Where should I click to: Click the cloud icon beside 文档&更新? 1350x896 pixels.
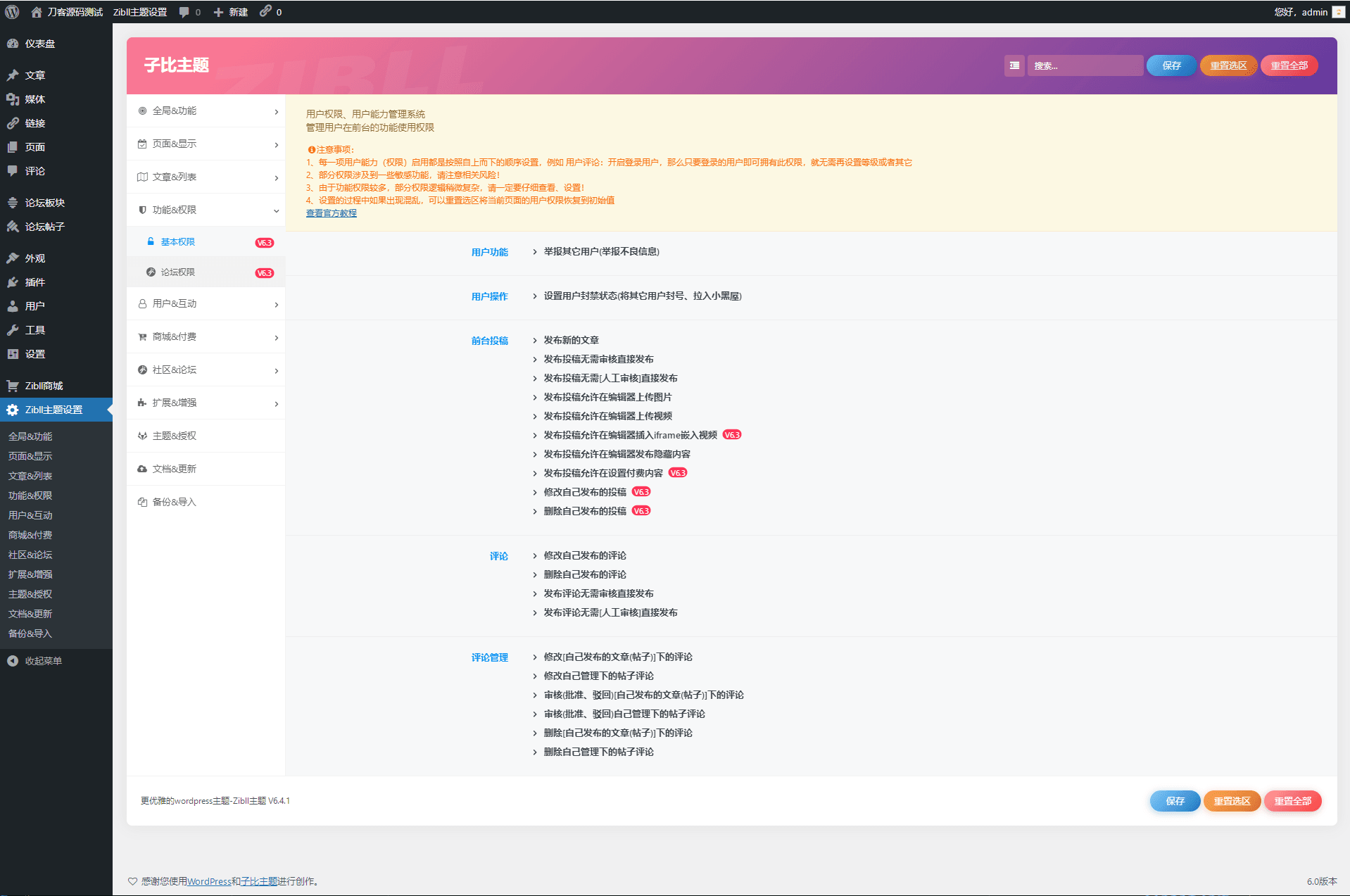click(142, 468)
